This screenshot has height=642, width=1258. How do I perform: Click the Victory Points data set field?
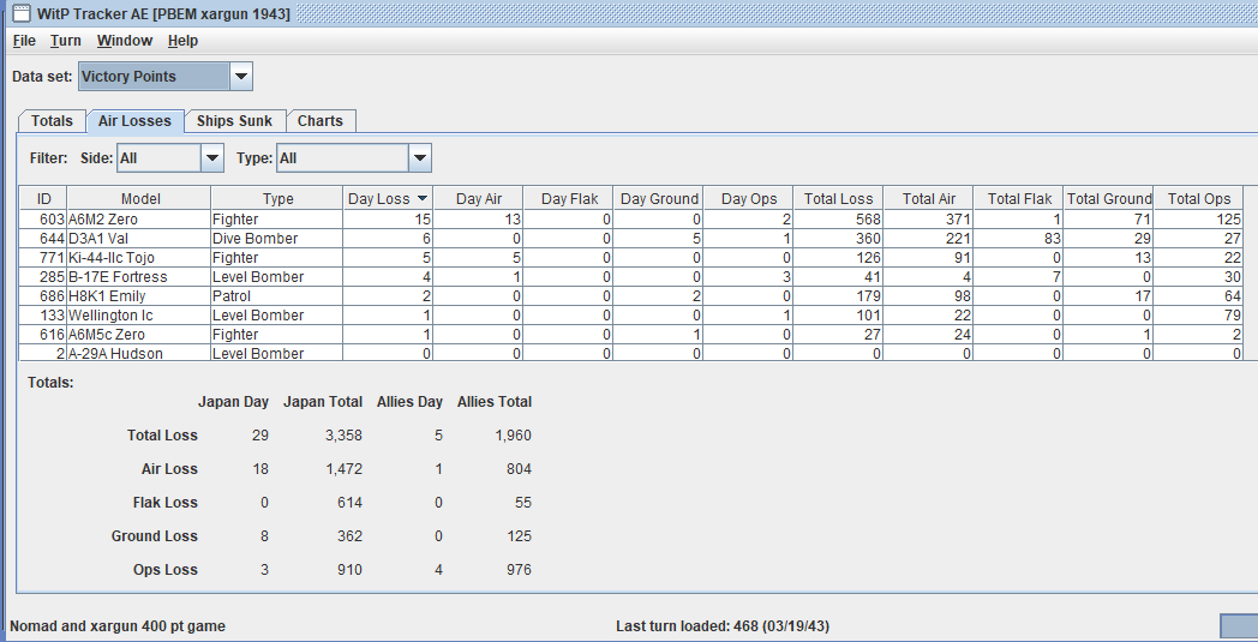tap(154, 76)
